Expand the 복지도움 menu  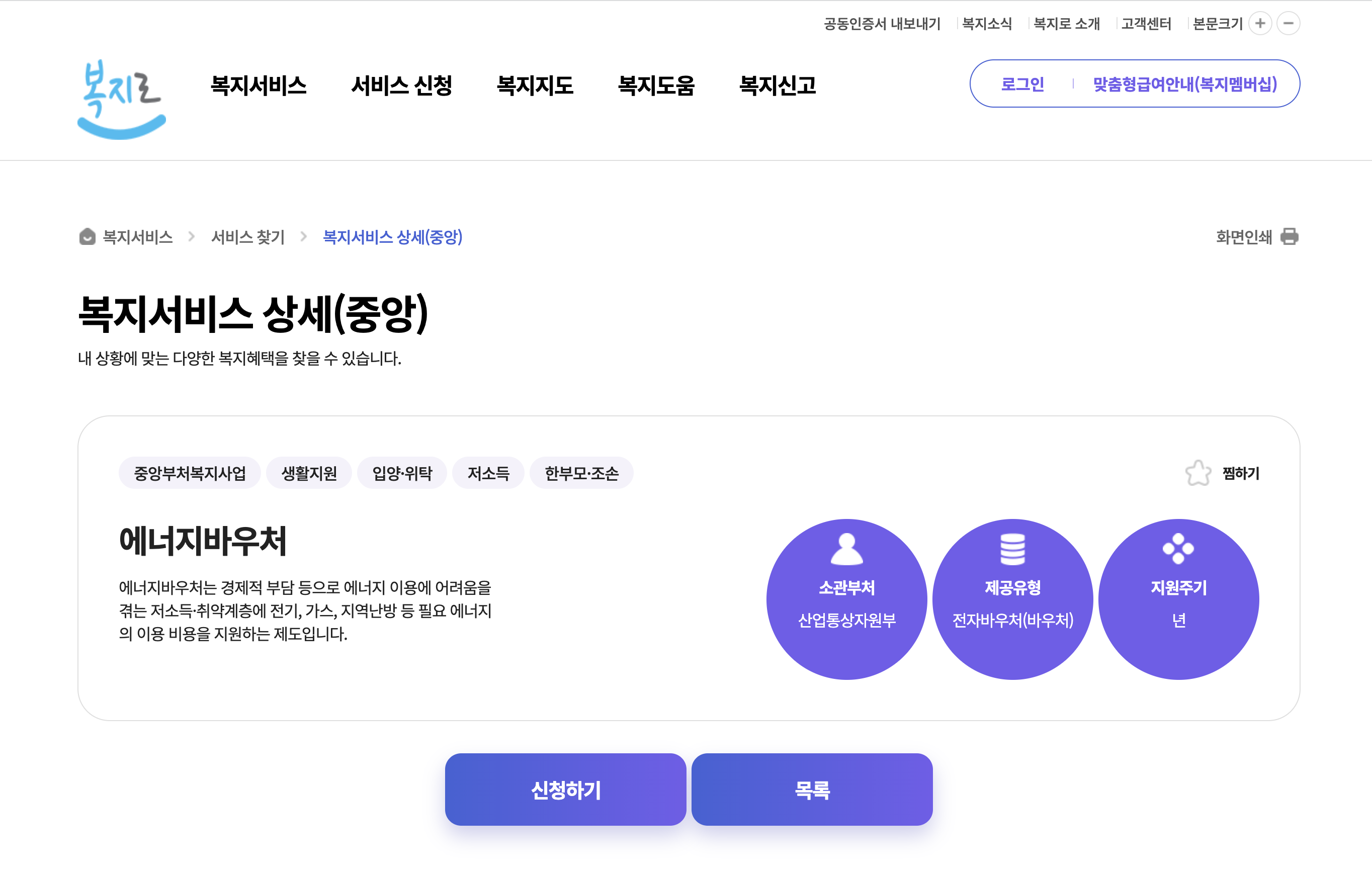pyautogui.click(x=656, y=85)
